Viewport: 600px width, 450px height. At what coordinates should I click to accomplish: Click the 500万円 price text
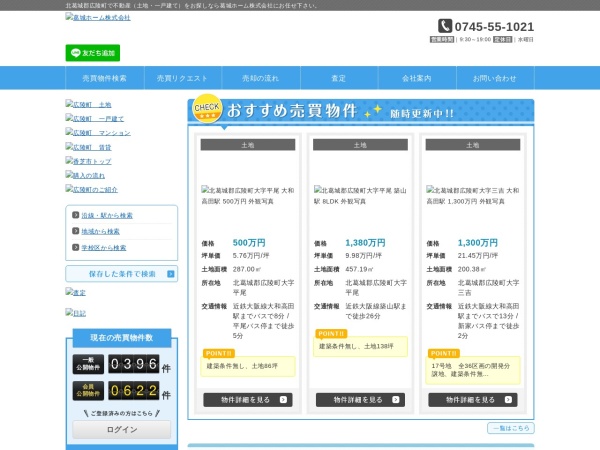click(x=249, y=243)
